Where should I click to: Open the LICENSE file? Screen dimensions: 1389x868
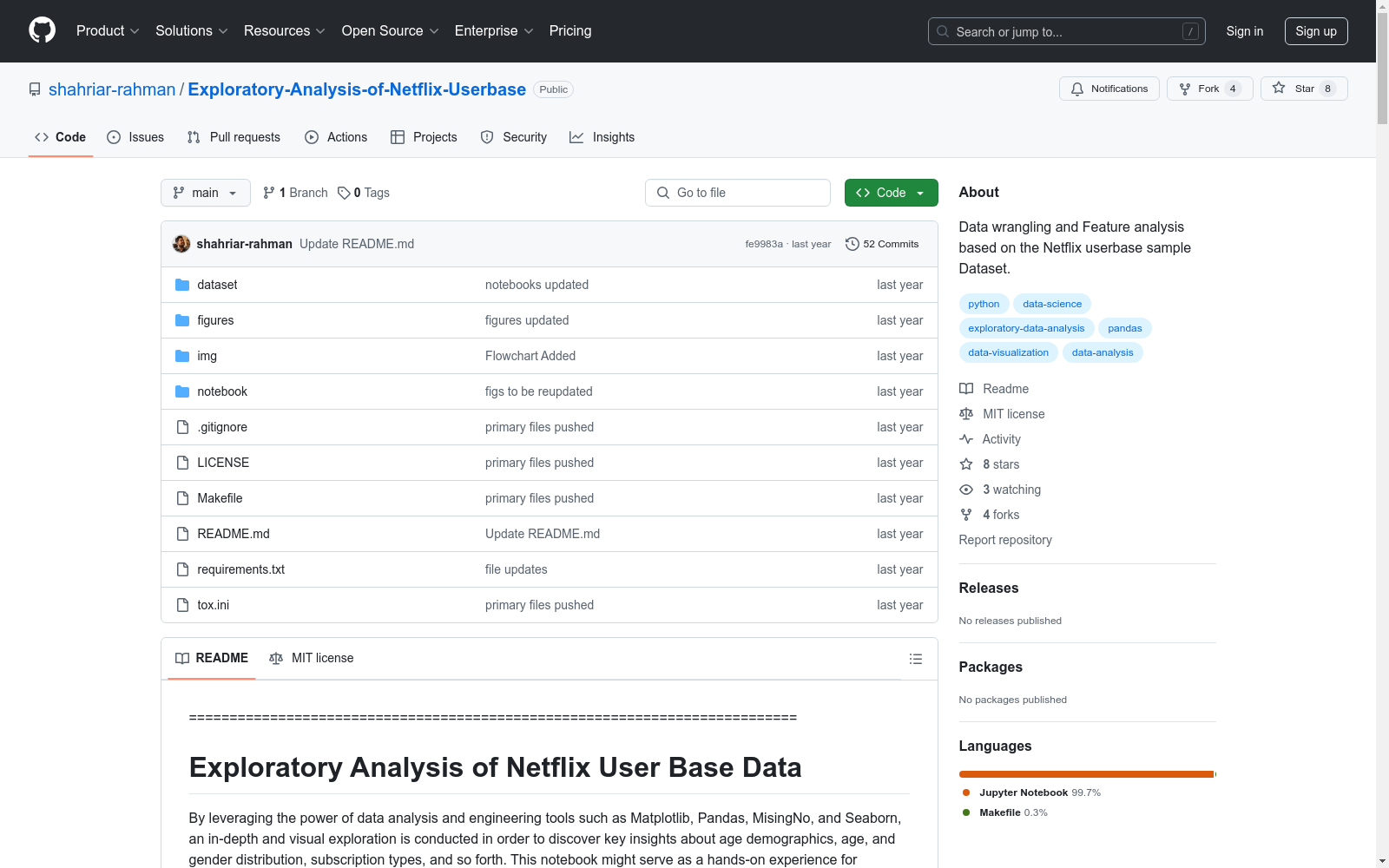[223, 463]
